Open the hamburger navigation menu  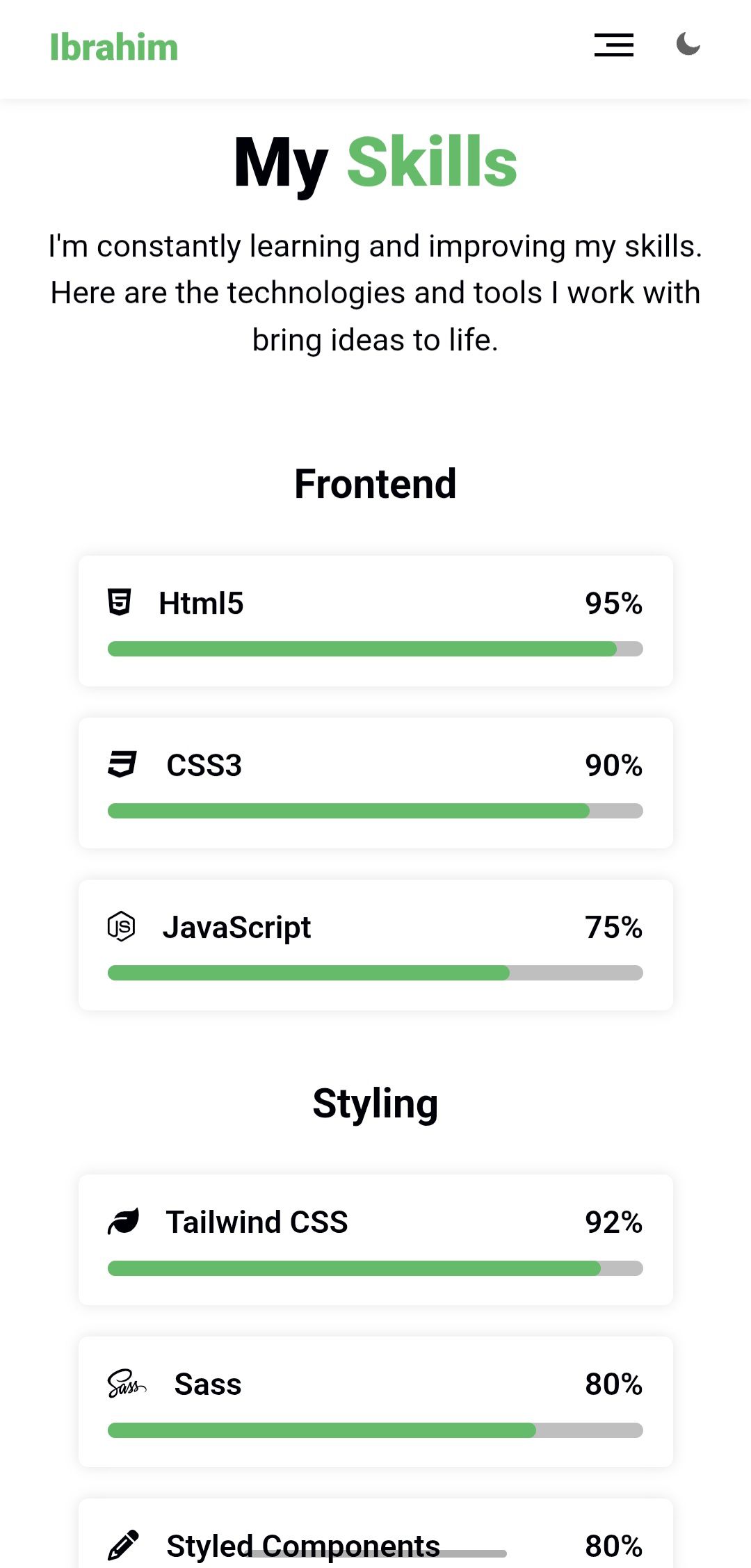point(613,45)
